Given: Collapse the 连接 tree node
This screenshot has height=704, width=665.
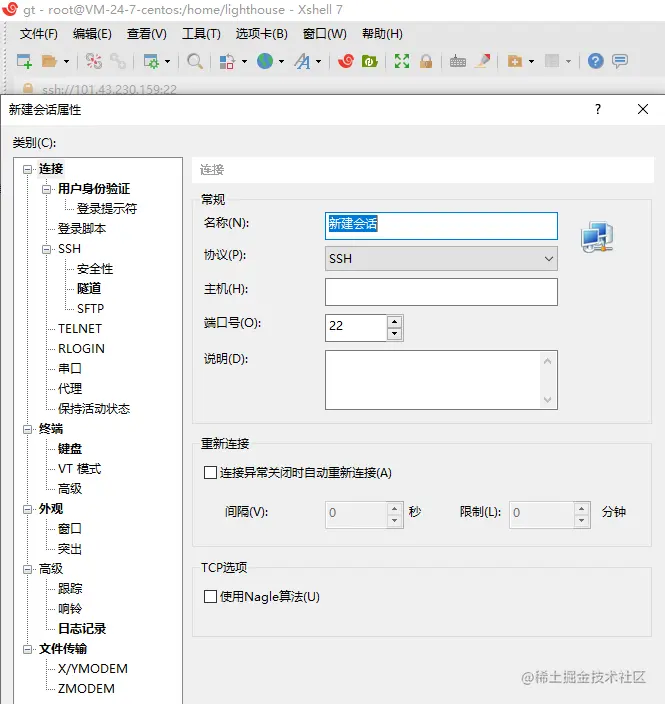Looking at the screenshot, I should click(27, 169).
